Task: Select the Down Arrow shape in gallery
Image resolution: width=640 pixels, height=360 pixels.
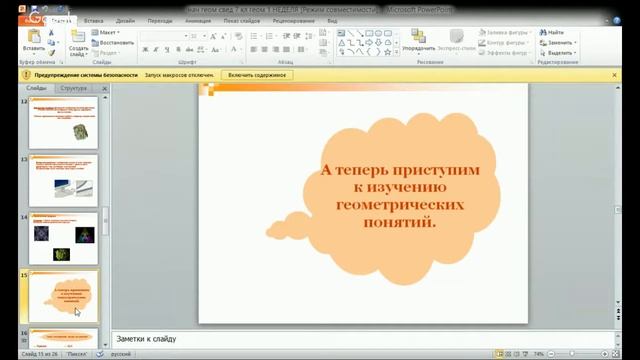Action: [x=378, y=42]
